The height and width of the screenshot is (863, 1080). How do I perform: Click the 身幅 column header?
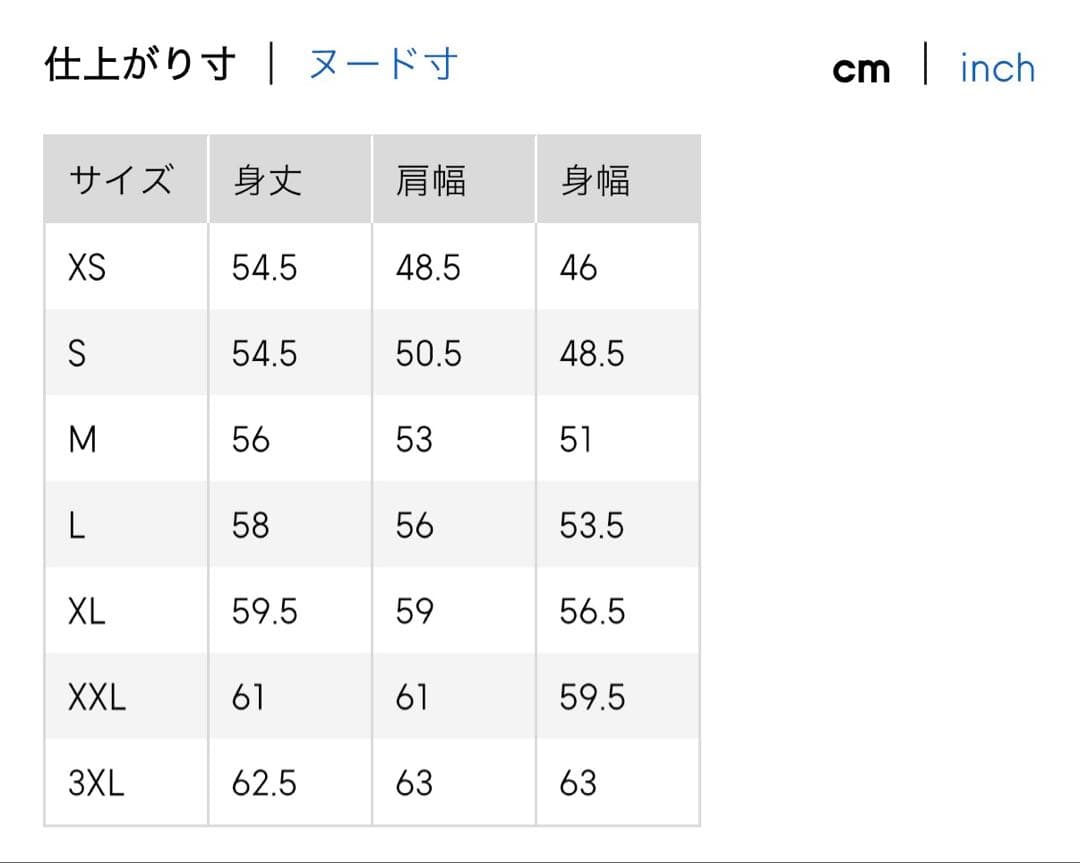pos(595,181)
